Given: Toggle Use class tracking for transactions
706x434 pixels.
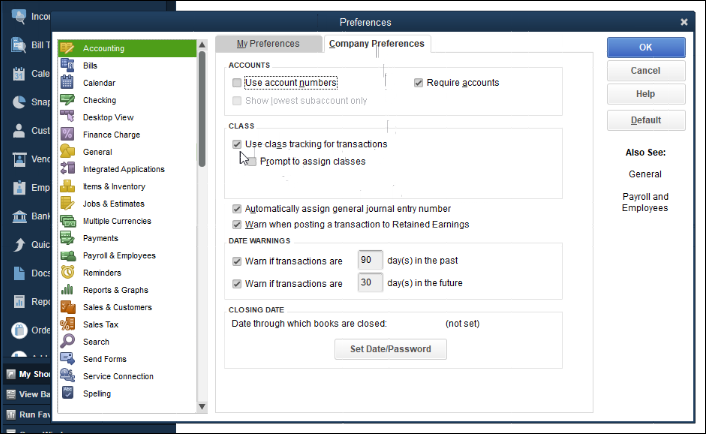Looking at the screenshot, I should pyautogui.click(x=237, y=144).
